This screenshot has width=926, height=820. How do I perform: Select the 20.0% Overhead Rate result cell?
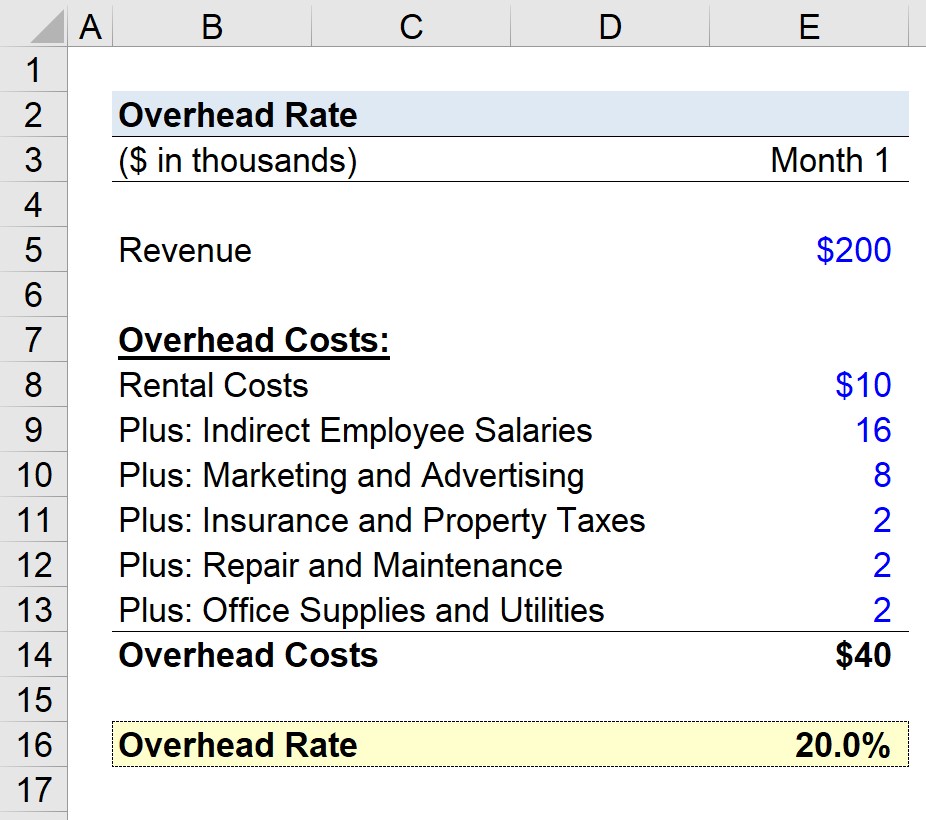click(810, 745)
